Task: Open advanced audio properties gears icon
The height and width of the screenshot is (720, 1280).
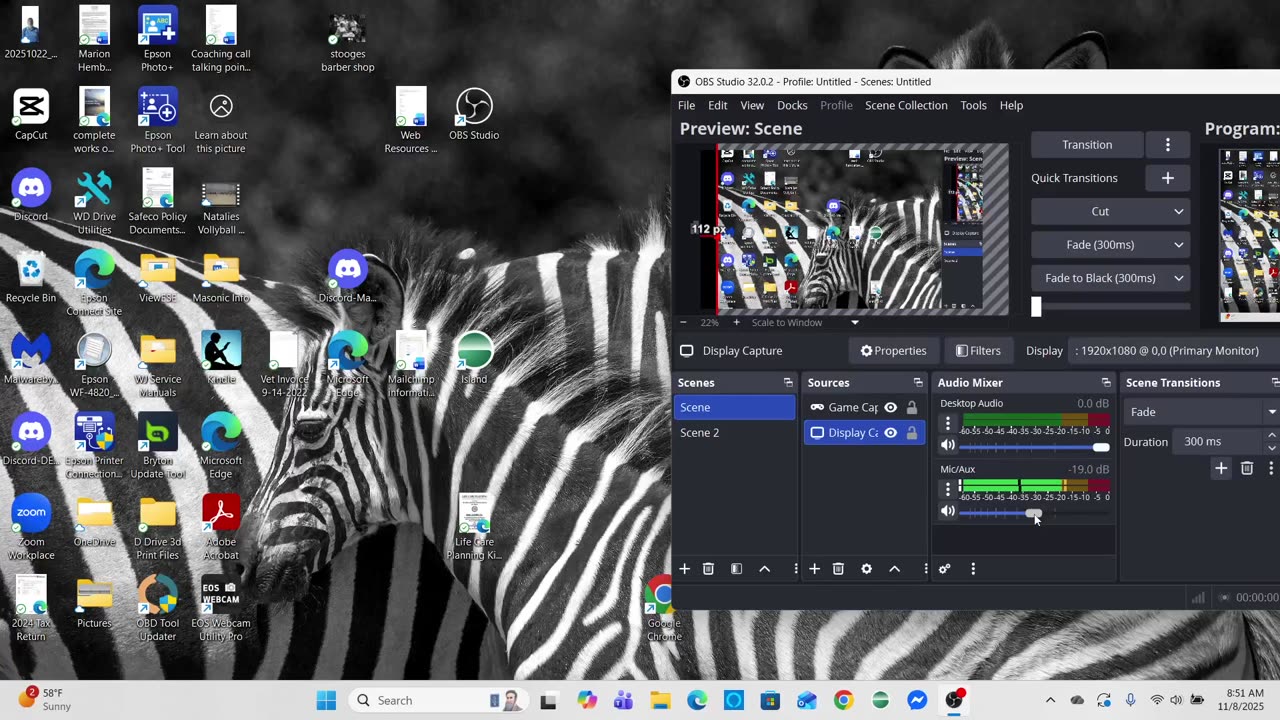Action: (x=945, y=569)
